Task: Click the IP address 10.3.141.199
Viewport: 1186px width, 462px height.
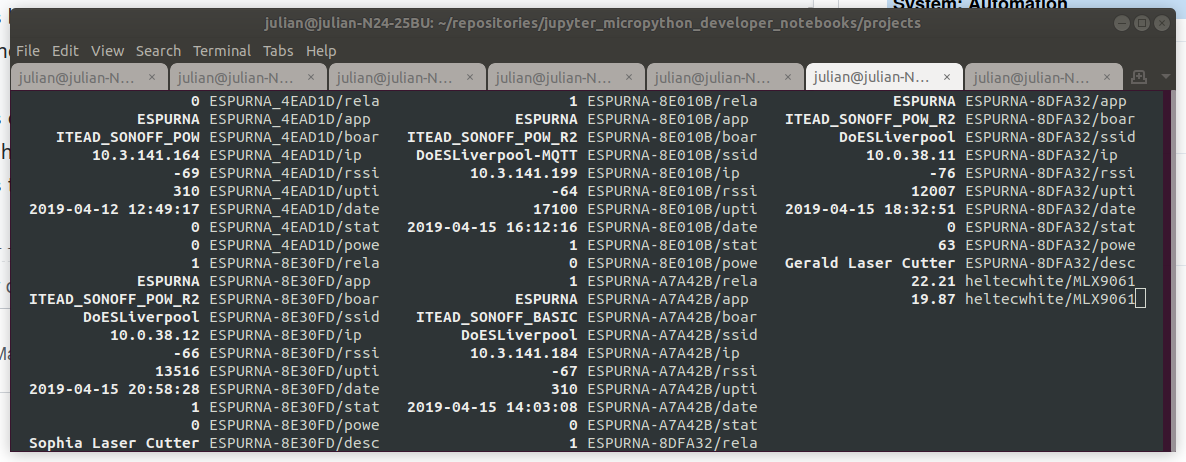Action: (524, 173)
